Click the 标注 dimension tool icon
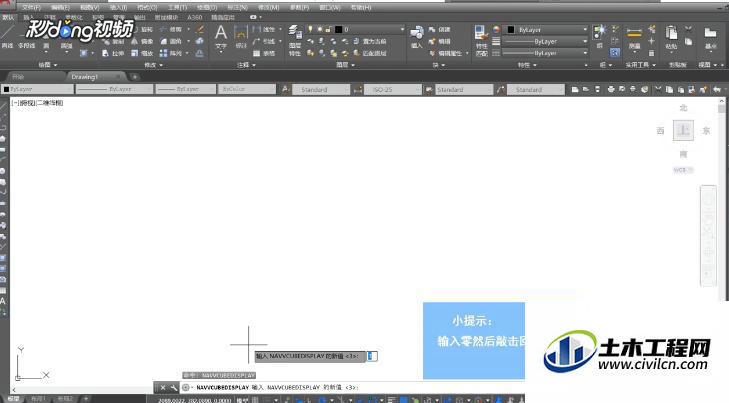729x403 pixels. (x=241, y=37)
